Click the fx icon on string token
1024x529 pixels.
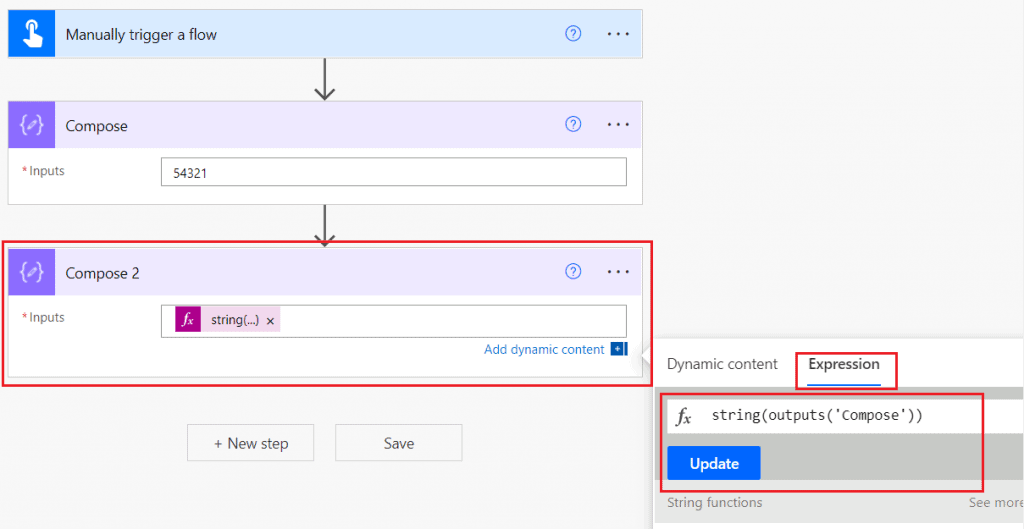coord(188,320)
